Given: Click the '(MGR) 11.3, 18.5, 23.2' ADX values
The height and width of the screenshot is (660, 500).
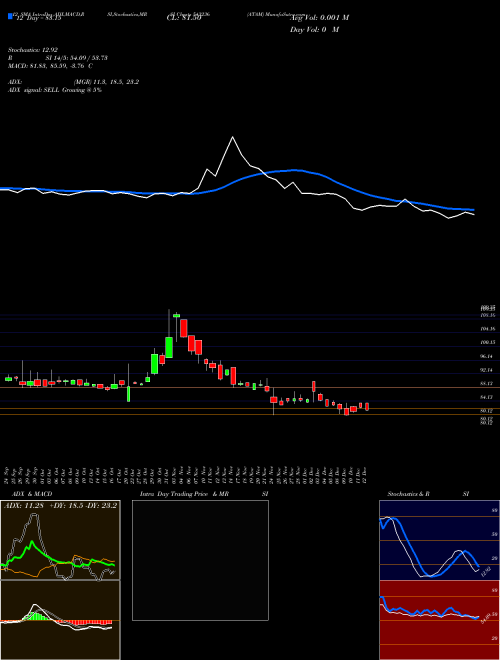Looking at the screenshot, I should pyautogui.click(x=106, y=82).
